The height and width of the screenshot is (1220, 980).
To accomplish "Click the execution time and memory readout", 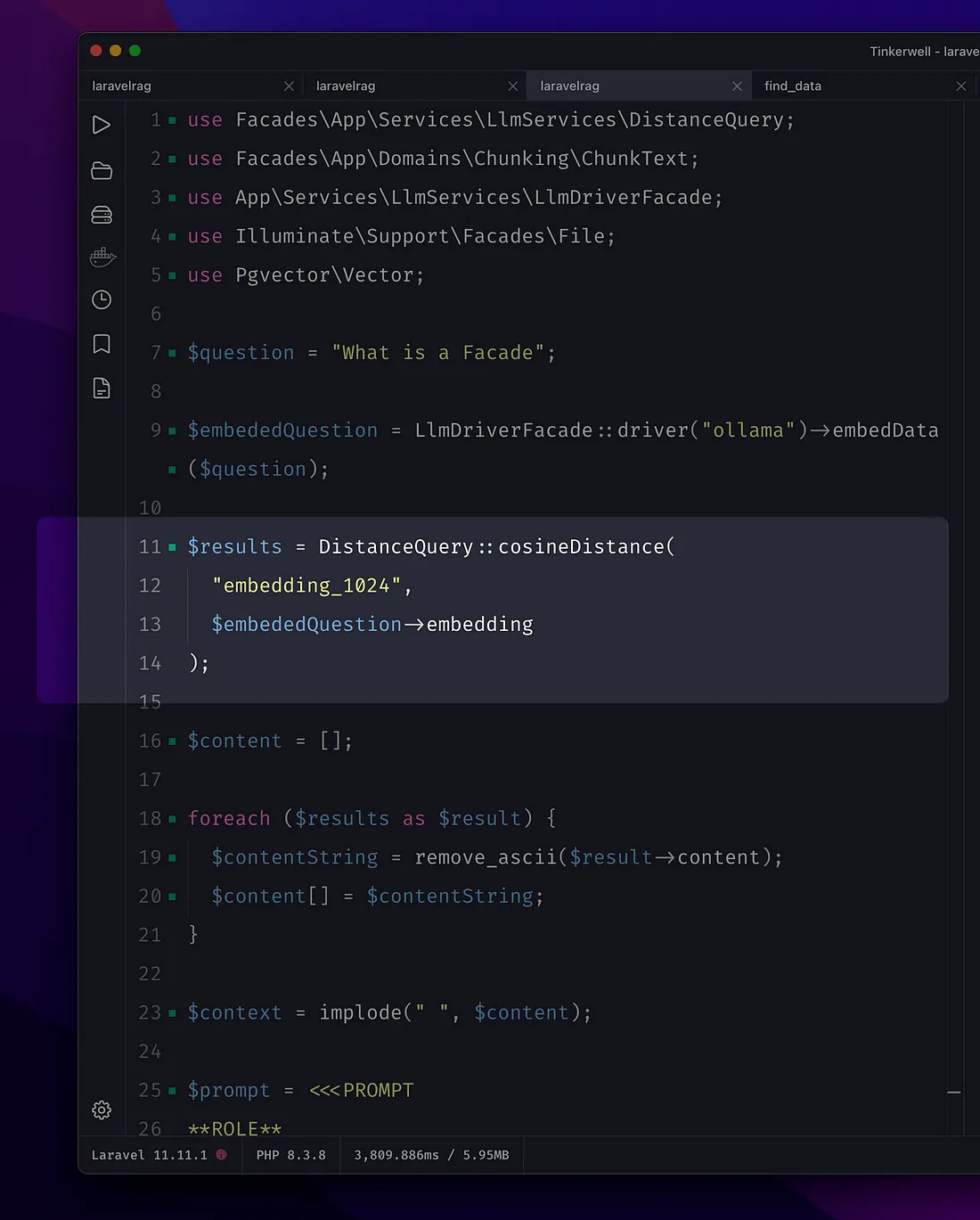I will 431,1155.
